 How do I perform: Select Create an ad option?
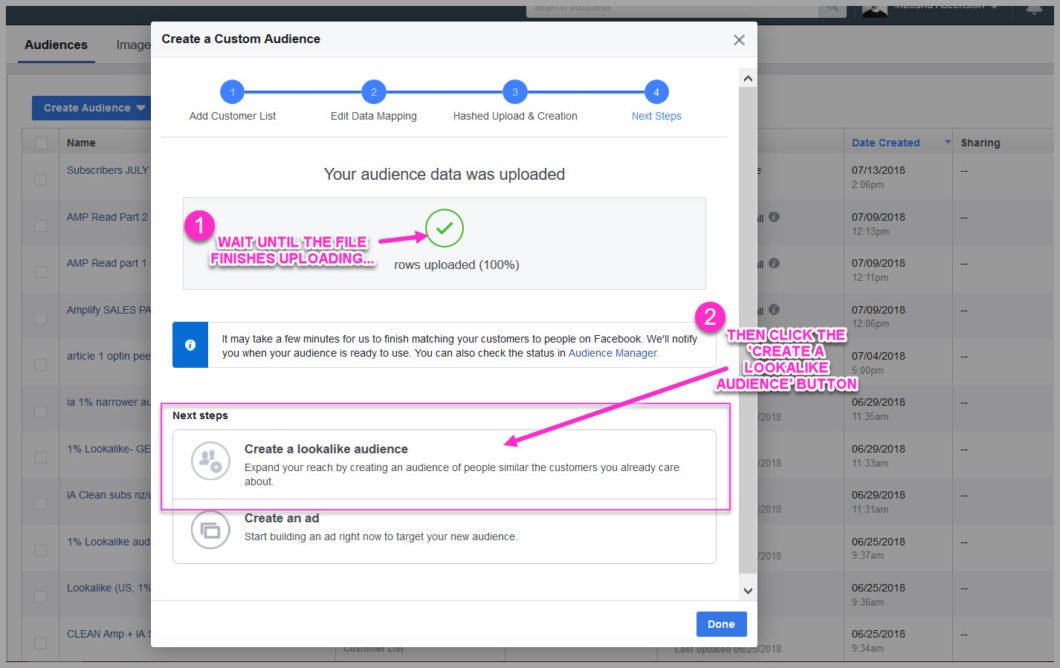point(444,531)
